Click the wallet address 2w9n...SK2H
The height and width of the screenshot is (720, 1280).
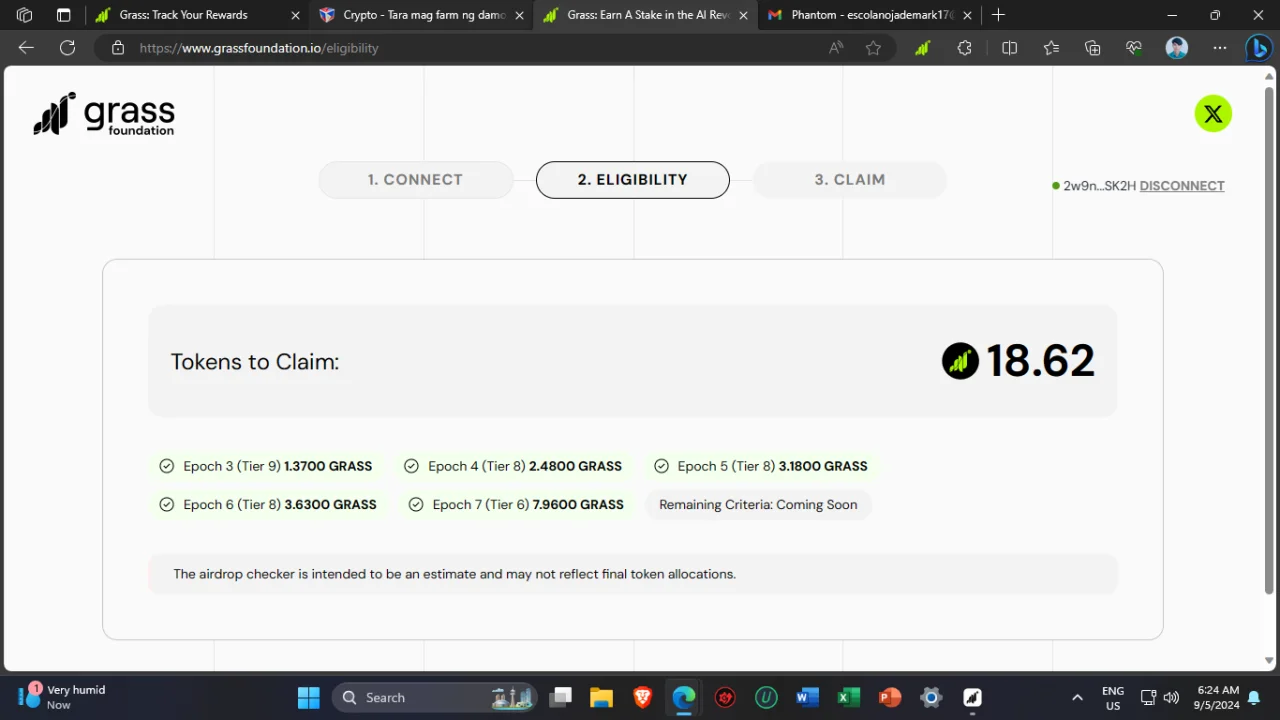click(x=1100, y=186)
